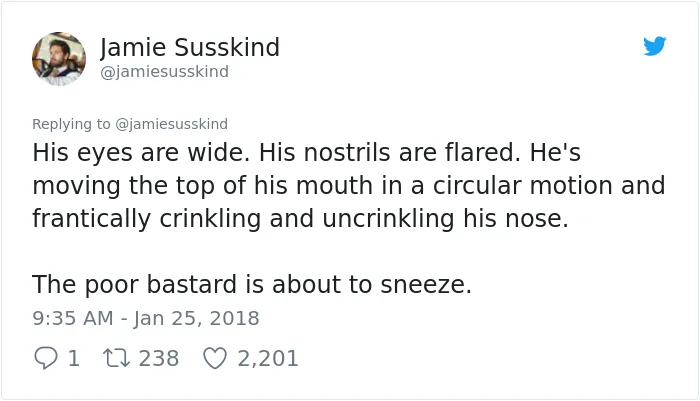Retweet using the arrows icon
The width and height of the screenshot is (700, 401).
[x=117, y=358]
